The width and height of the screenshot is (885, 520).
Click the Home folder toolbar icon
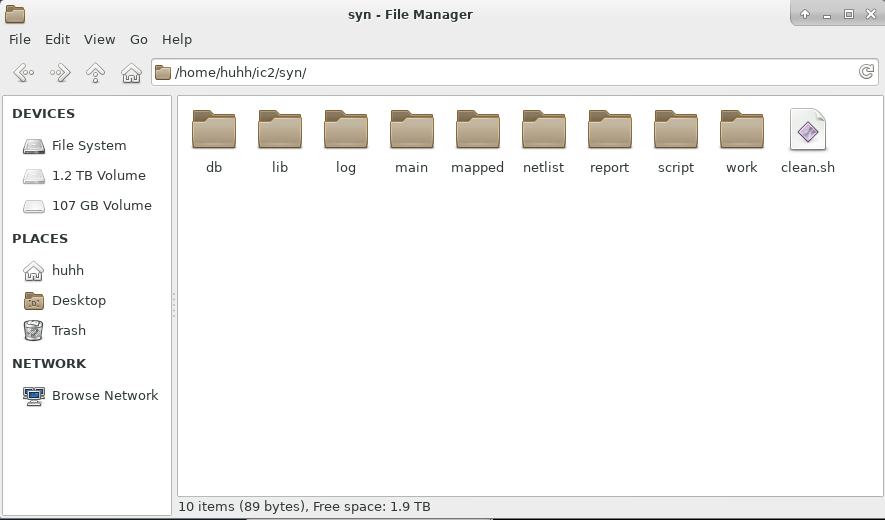point(131,73)
